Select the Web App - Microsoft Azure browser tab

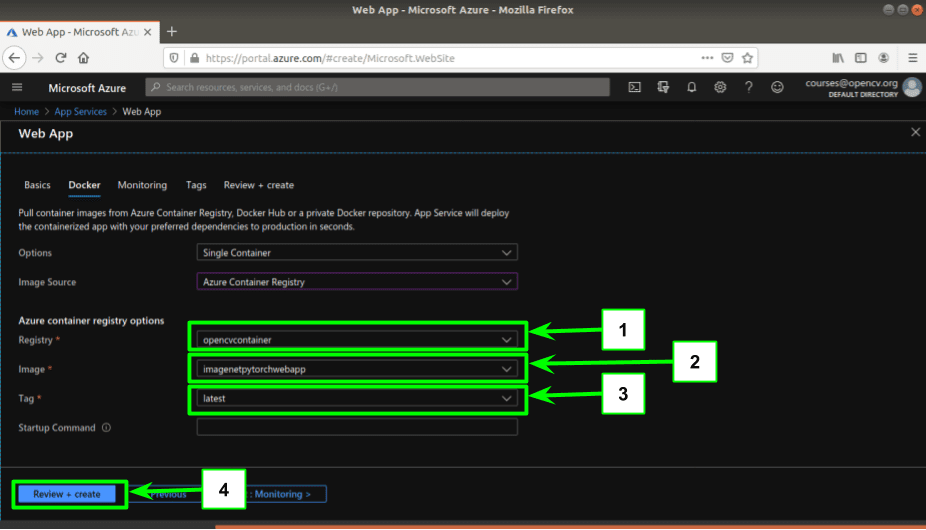click(x=79, y=32)
